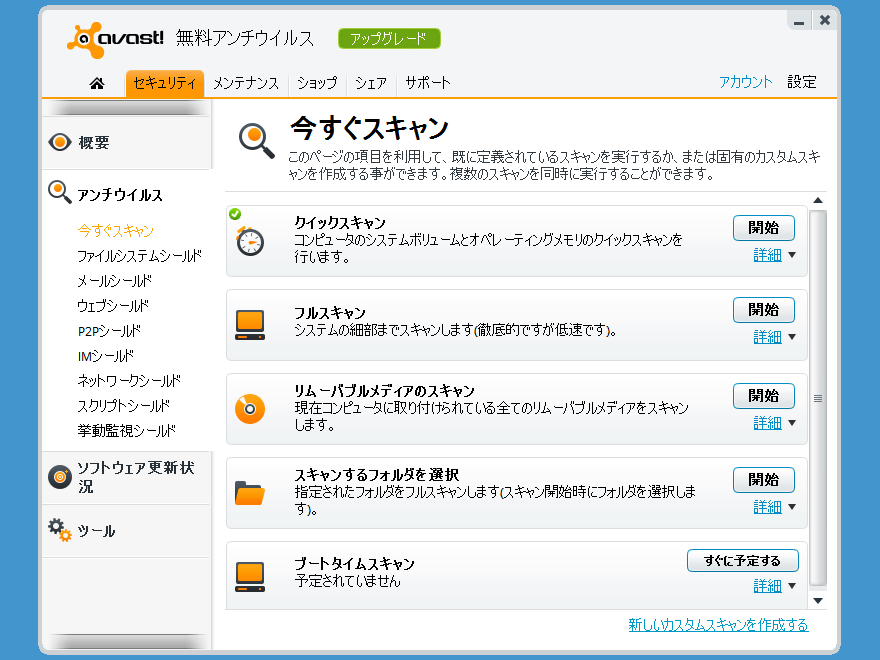Open 詳細 link for クイックスキャン
The image size is (880, 660).
tap(767, 255)
